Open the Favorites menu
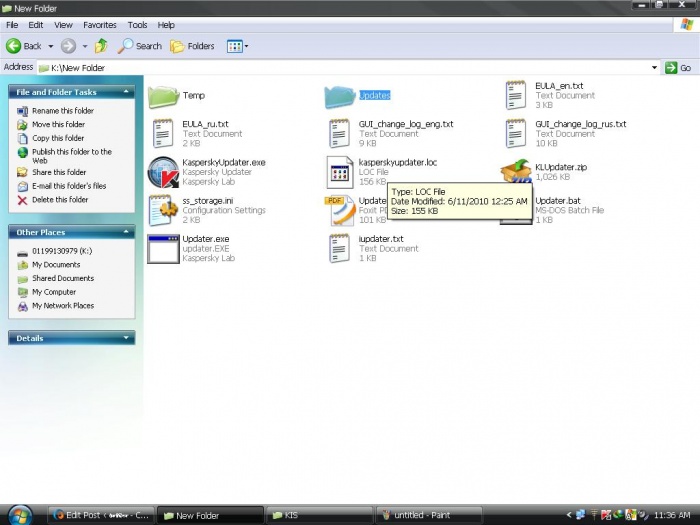Screen dimensions: 700x525 coord(100,25)
